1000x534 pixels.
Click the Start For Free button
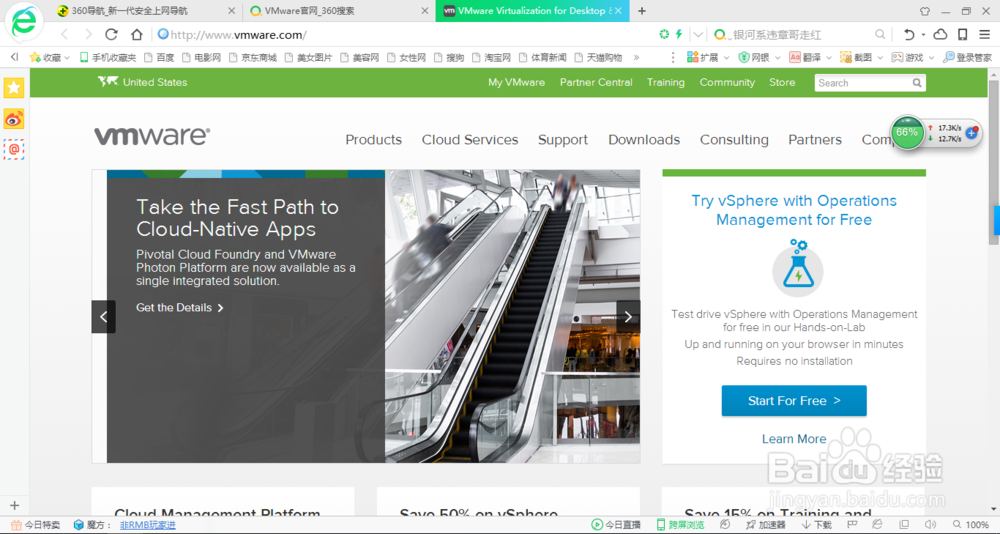(x=794, y=401)
